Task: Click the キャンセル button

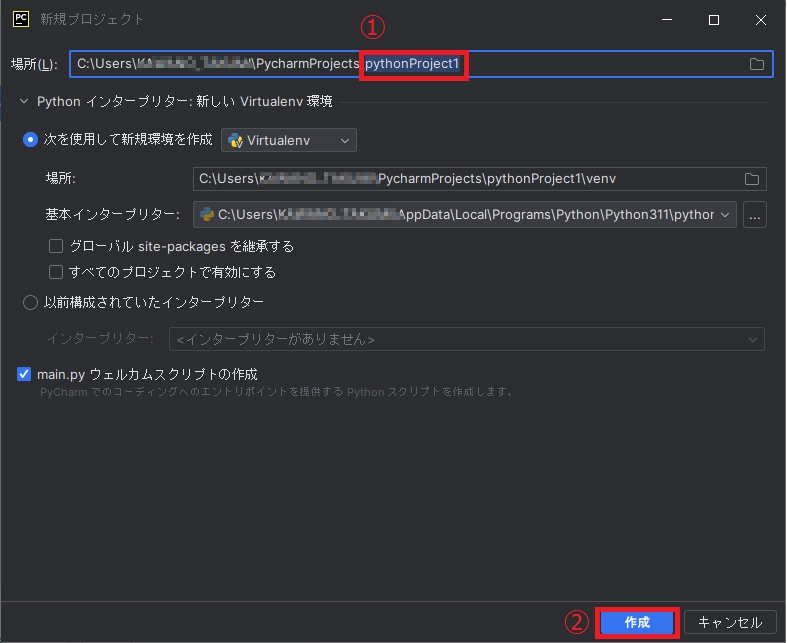Action: click(730, 622)
